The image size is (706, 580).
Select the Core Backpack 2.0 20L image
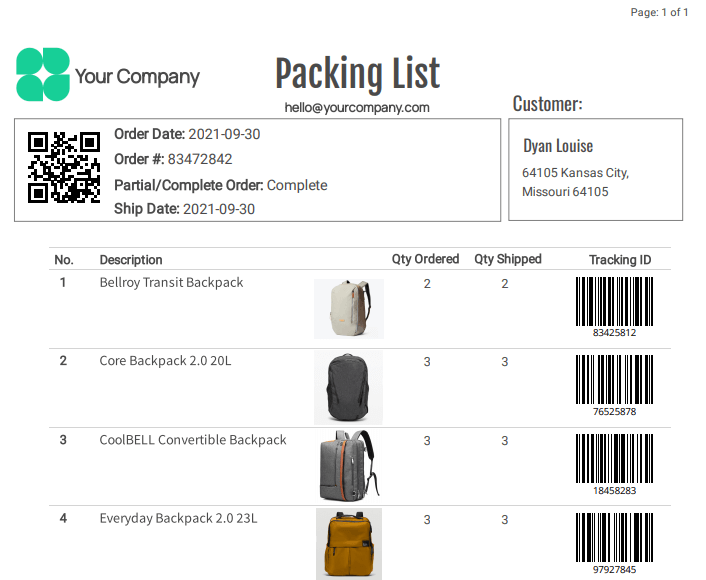coord(348,388)
